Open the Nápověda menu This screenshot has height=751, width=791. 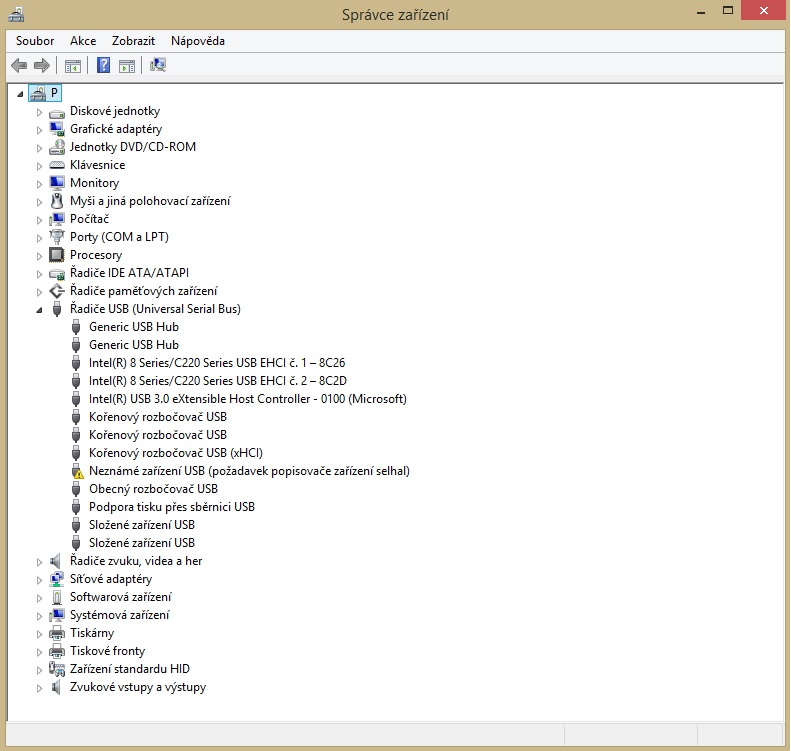click(198, 41)
